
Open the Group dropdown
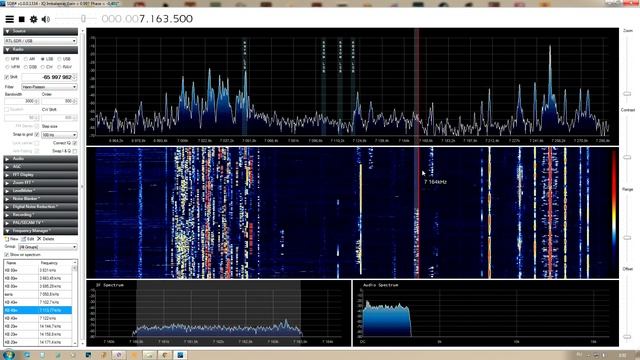coord(48,247)
